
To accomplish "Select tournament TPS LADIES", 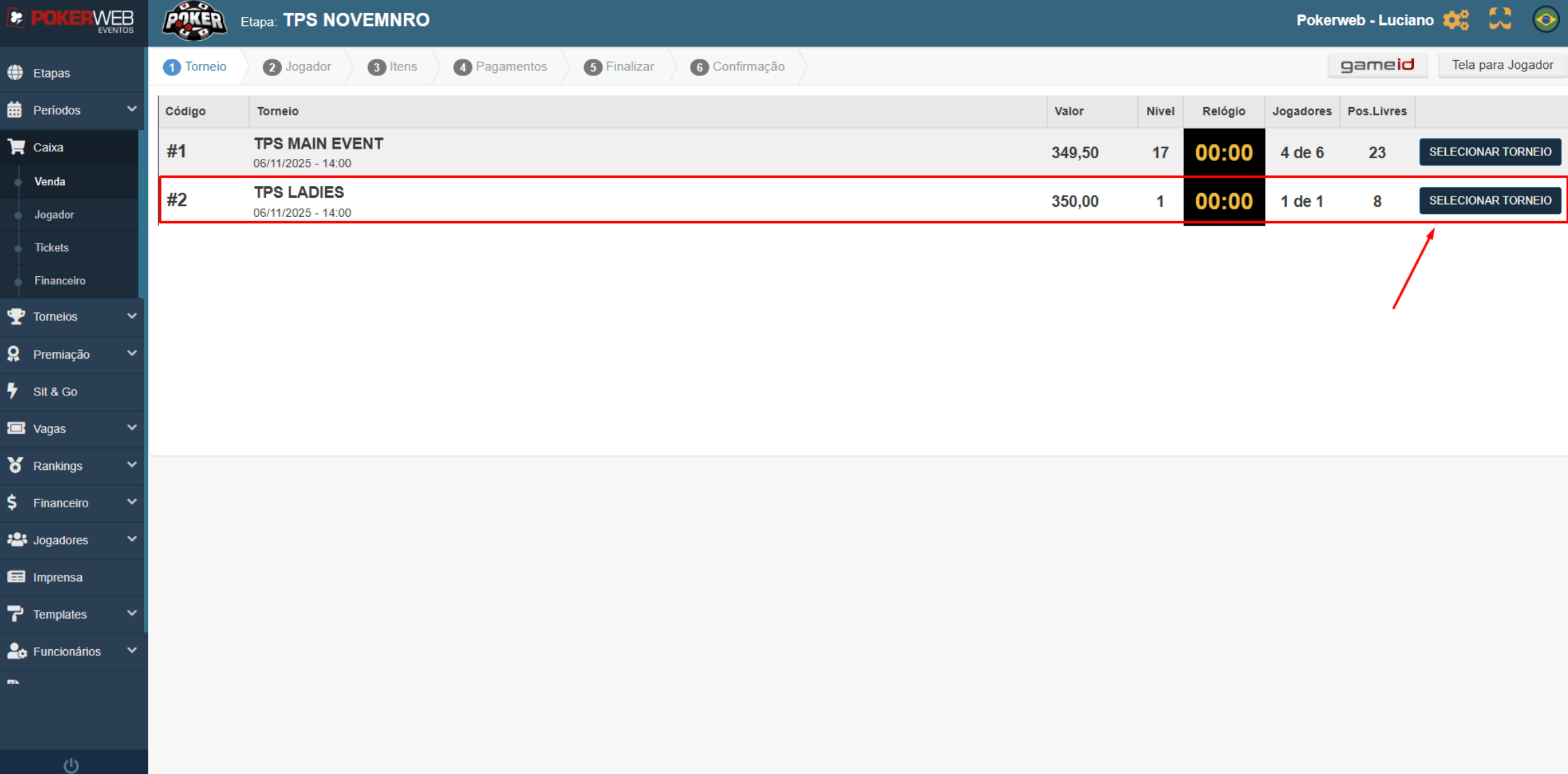I will 1490,200.
